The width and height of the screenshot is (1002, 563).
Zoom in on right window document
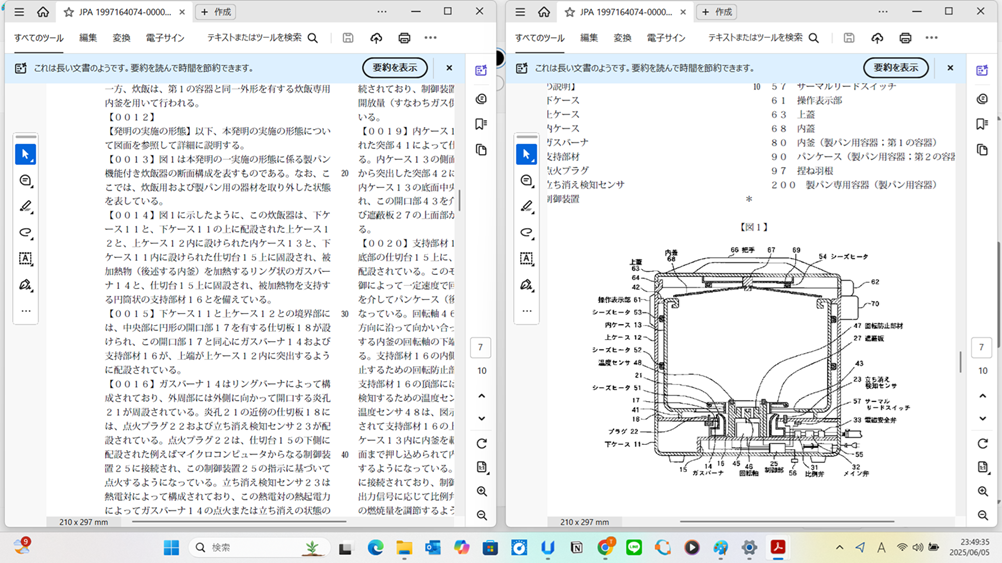(x=983, y=491)
